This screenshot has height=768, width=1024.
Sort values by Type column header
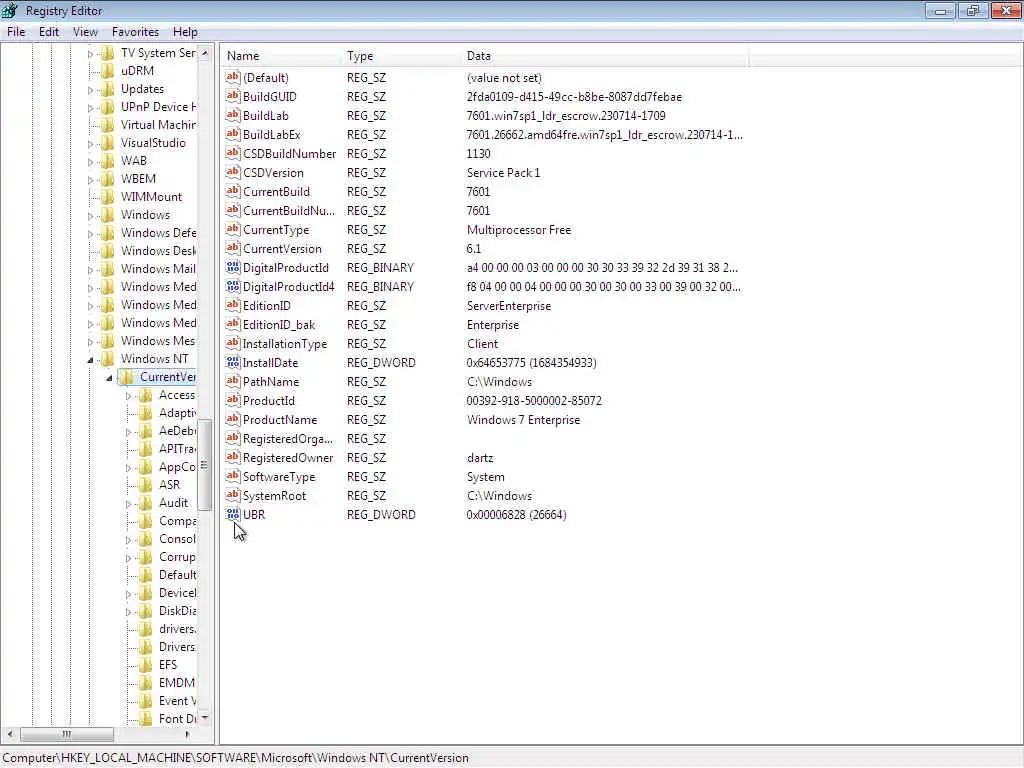pyautogui.click(x=401, y=56)
